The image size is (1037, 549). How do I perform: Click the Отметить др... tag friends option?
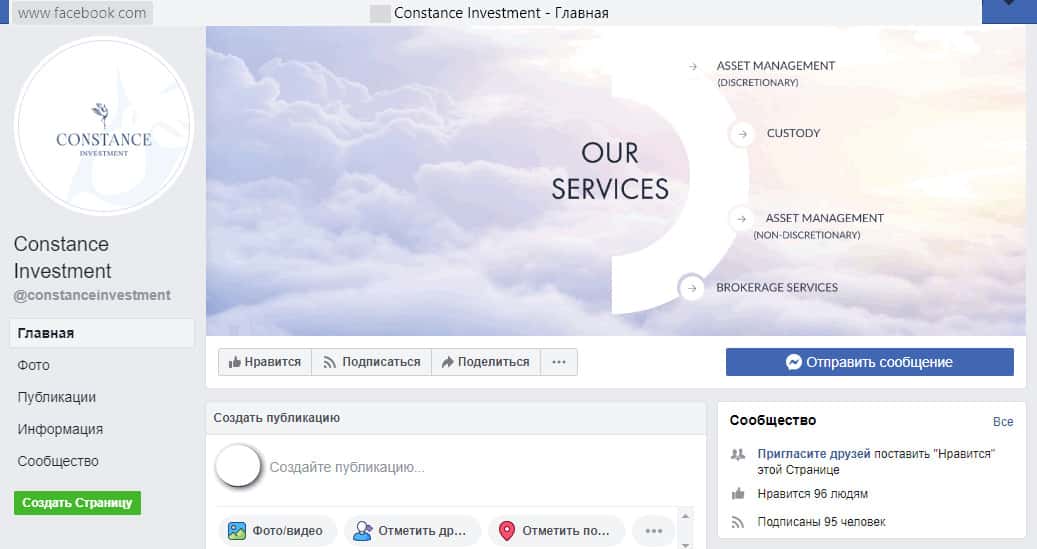point(411,530)
